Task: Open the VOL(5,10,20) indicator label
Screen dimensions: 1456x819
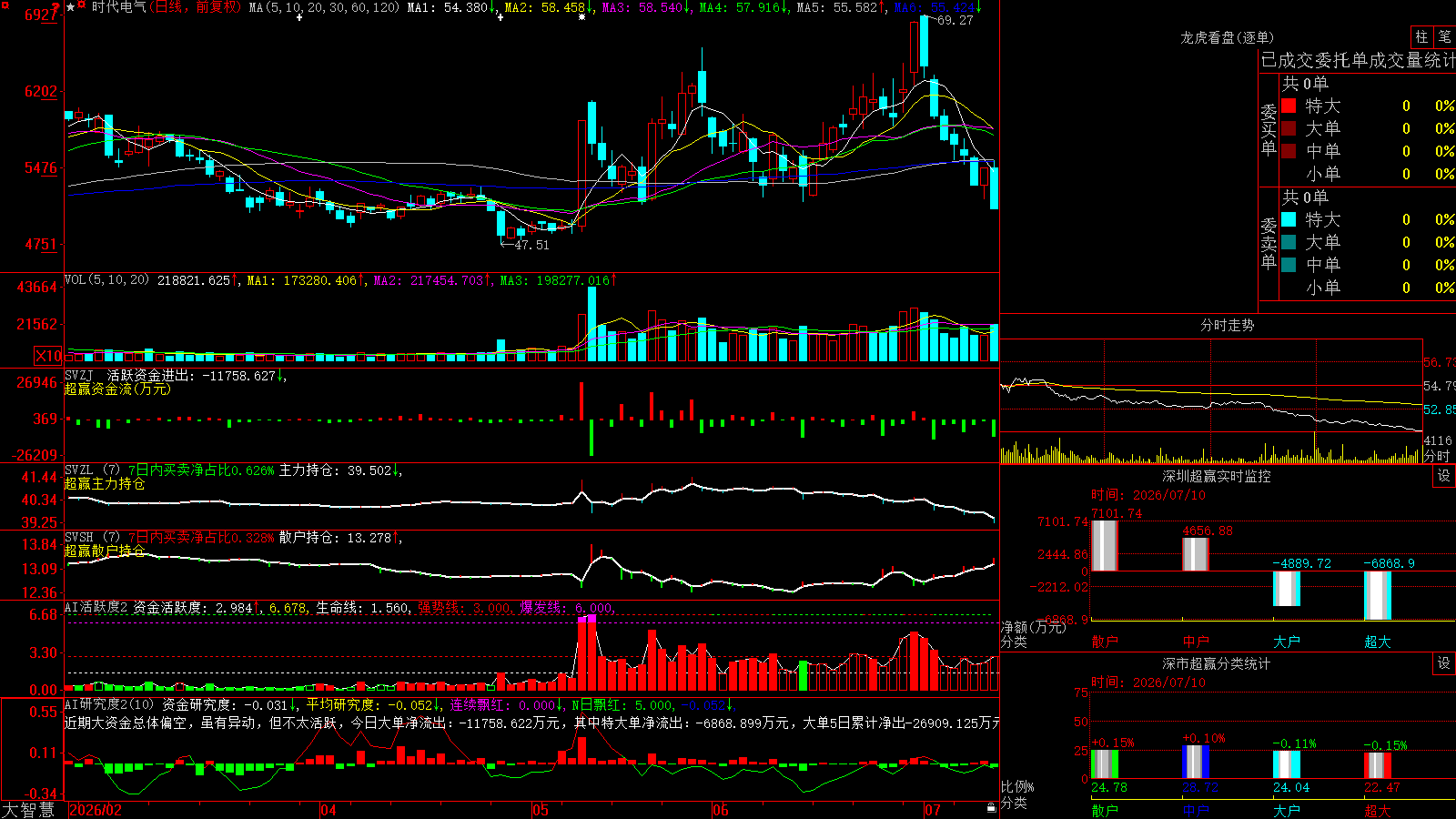Action: tap(106, 279)
